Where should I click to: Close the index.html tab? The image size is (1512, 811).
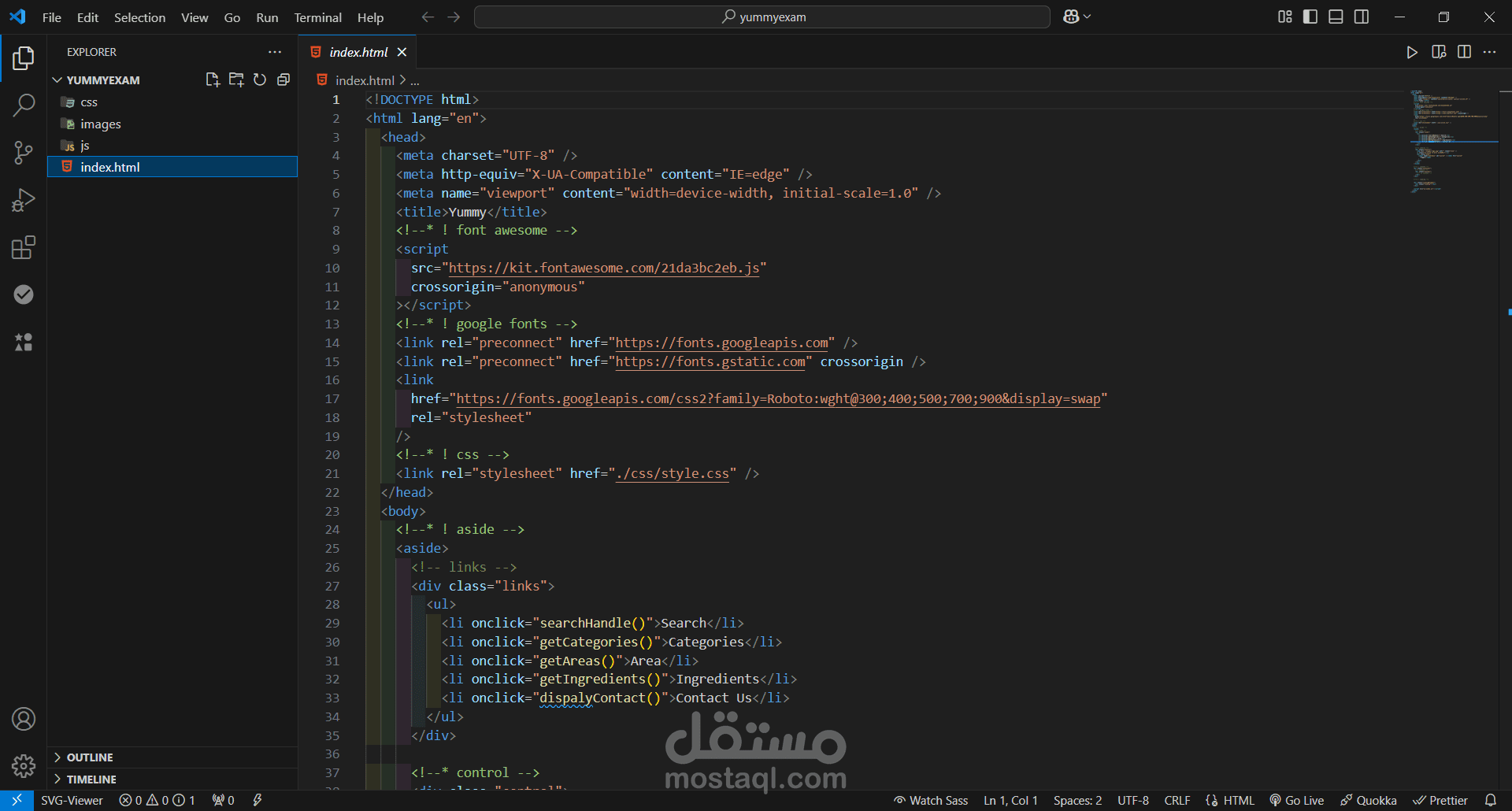402,52
